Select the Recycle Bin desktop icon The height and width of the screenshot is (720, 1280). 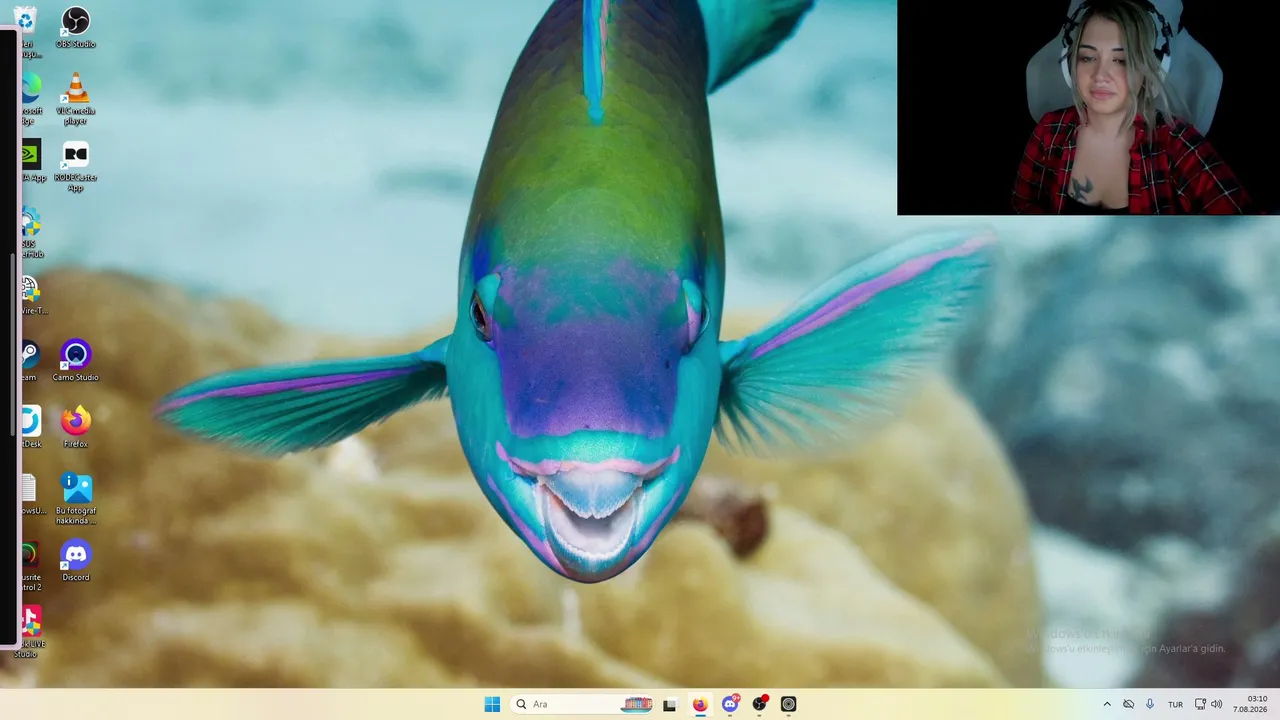tap(27, 31)
